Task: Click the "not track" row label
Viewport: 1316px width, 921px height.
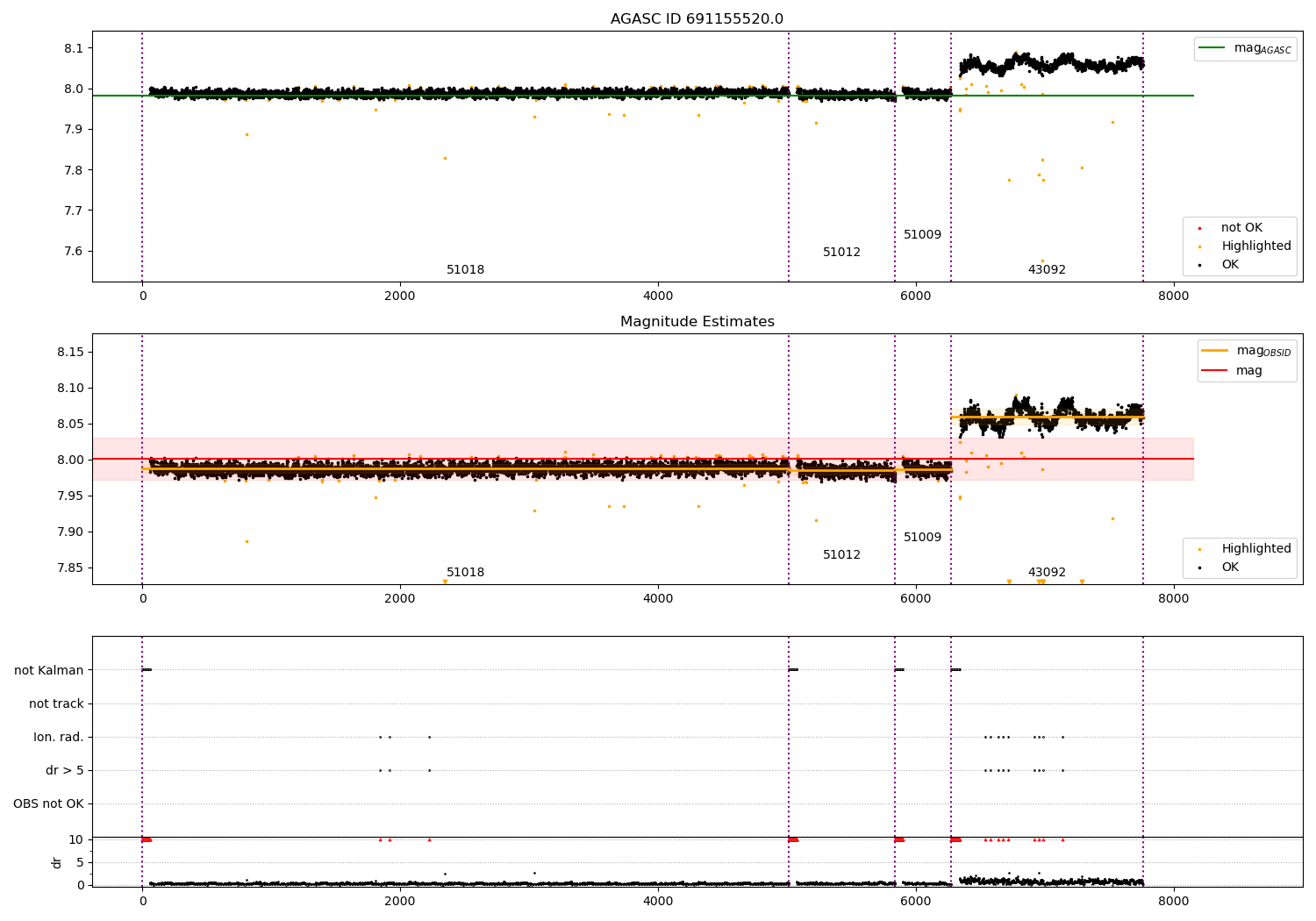Action: click(56, 703)
